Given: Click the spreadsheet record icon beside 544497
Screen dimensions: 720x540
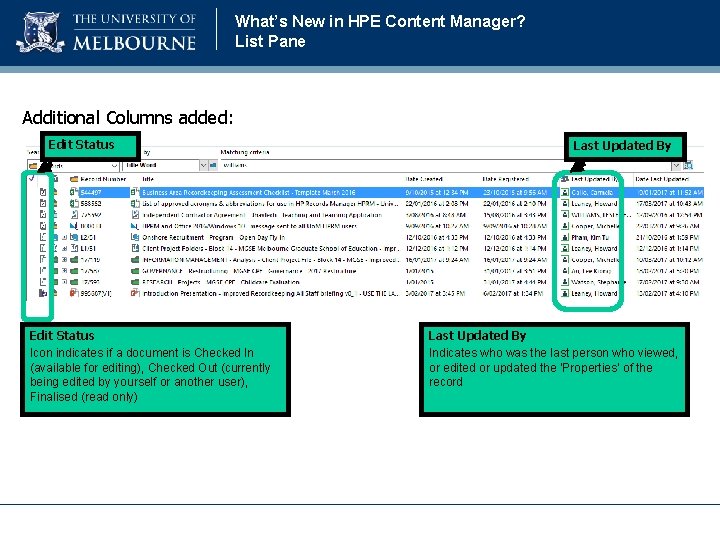Looking at the screenshot, I should point(74,192).
